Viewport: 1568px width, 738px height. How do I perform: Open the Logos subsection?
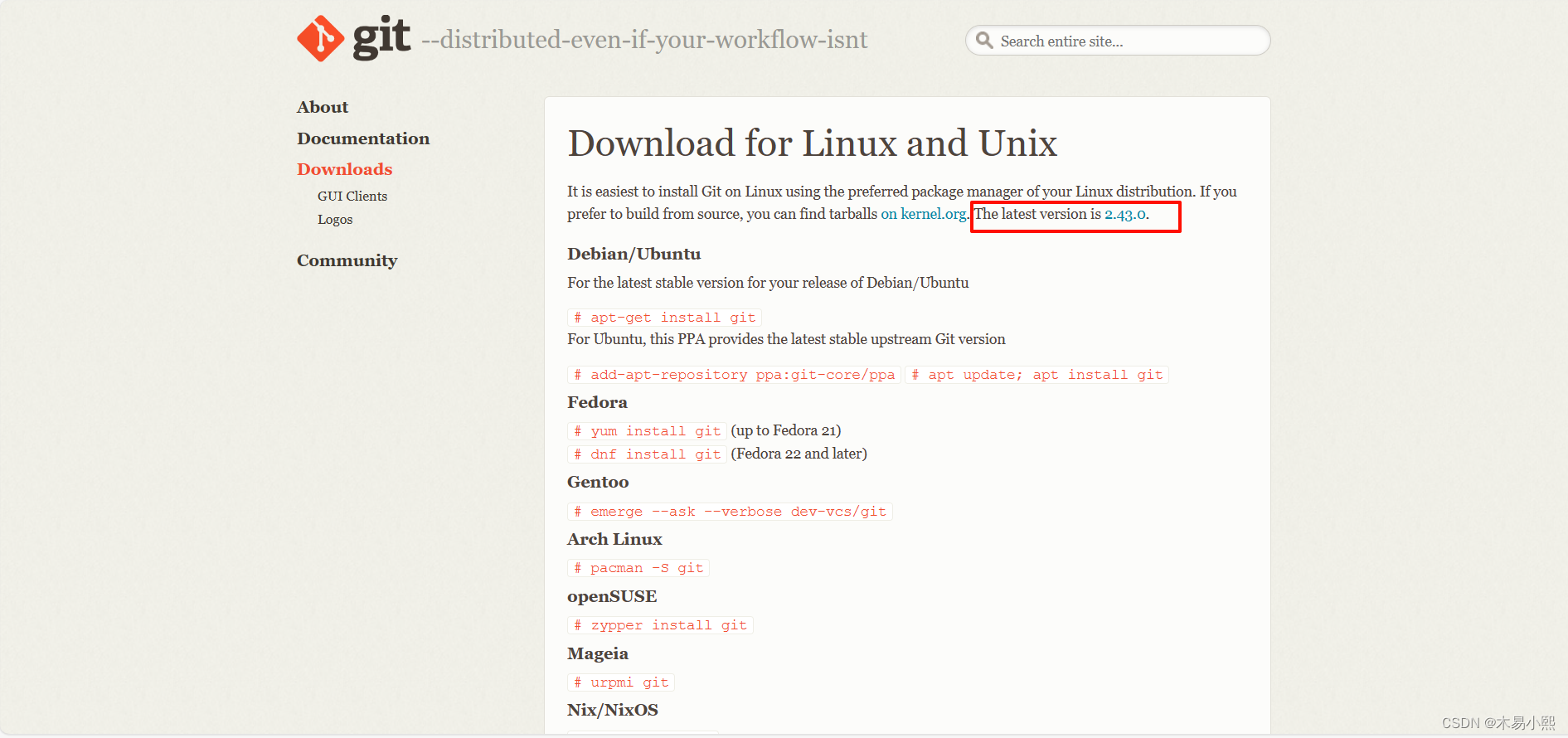335,220
